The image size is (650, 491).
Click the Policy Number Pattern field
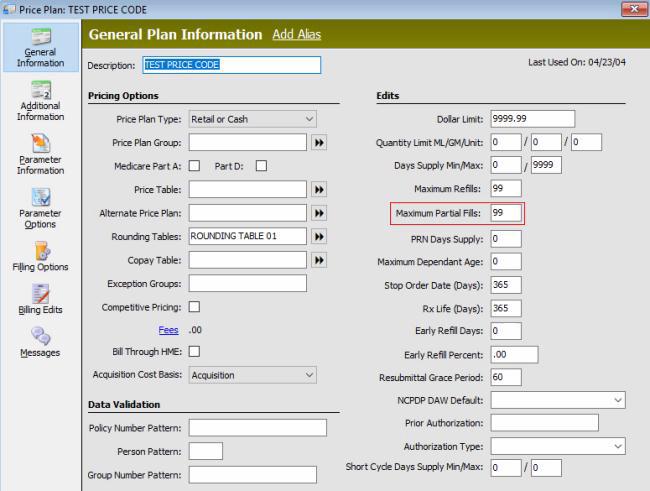258,428
